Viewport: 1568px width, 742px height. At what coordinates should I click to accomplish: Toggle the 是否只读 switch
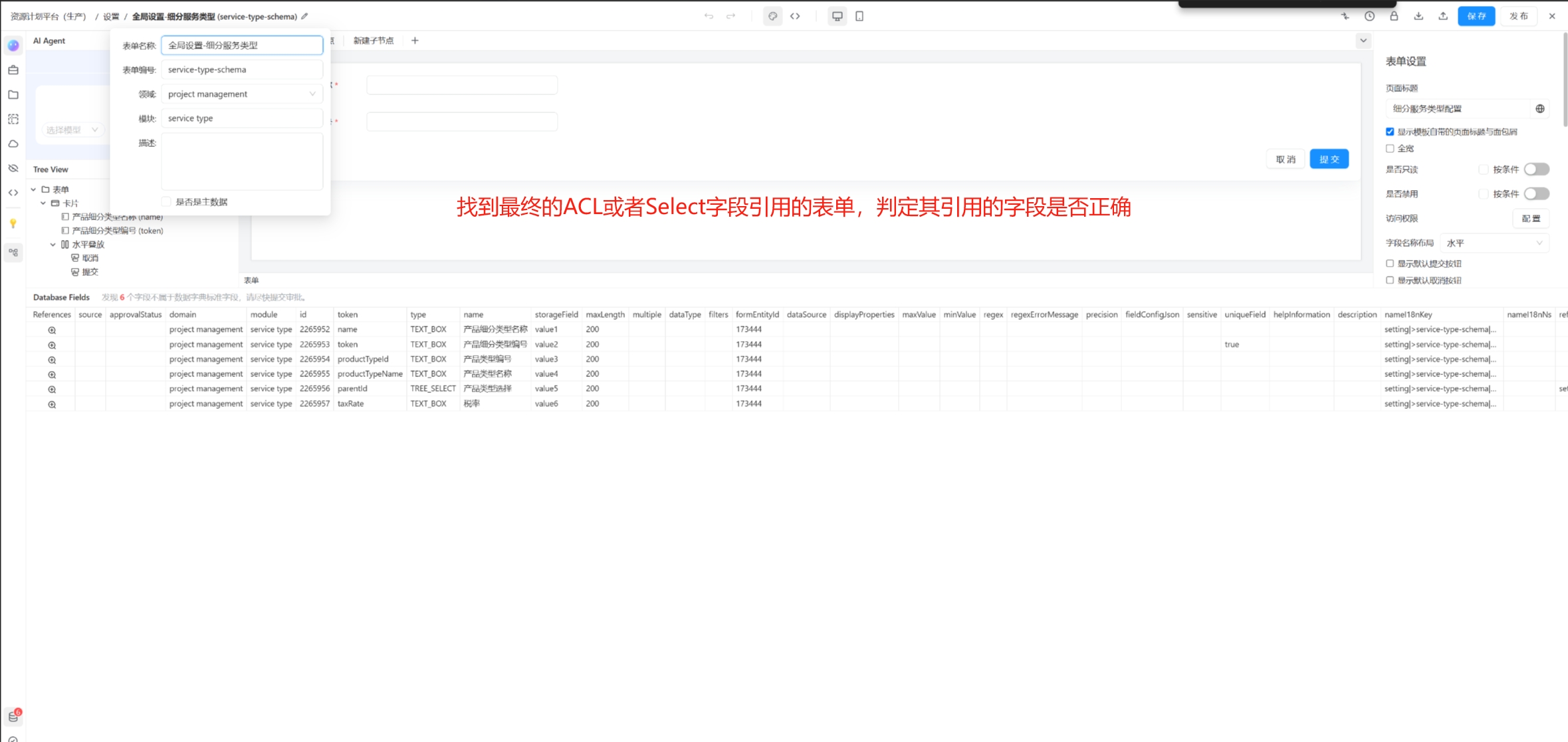pos(1536,169)
